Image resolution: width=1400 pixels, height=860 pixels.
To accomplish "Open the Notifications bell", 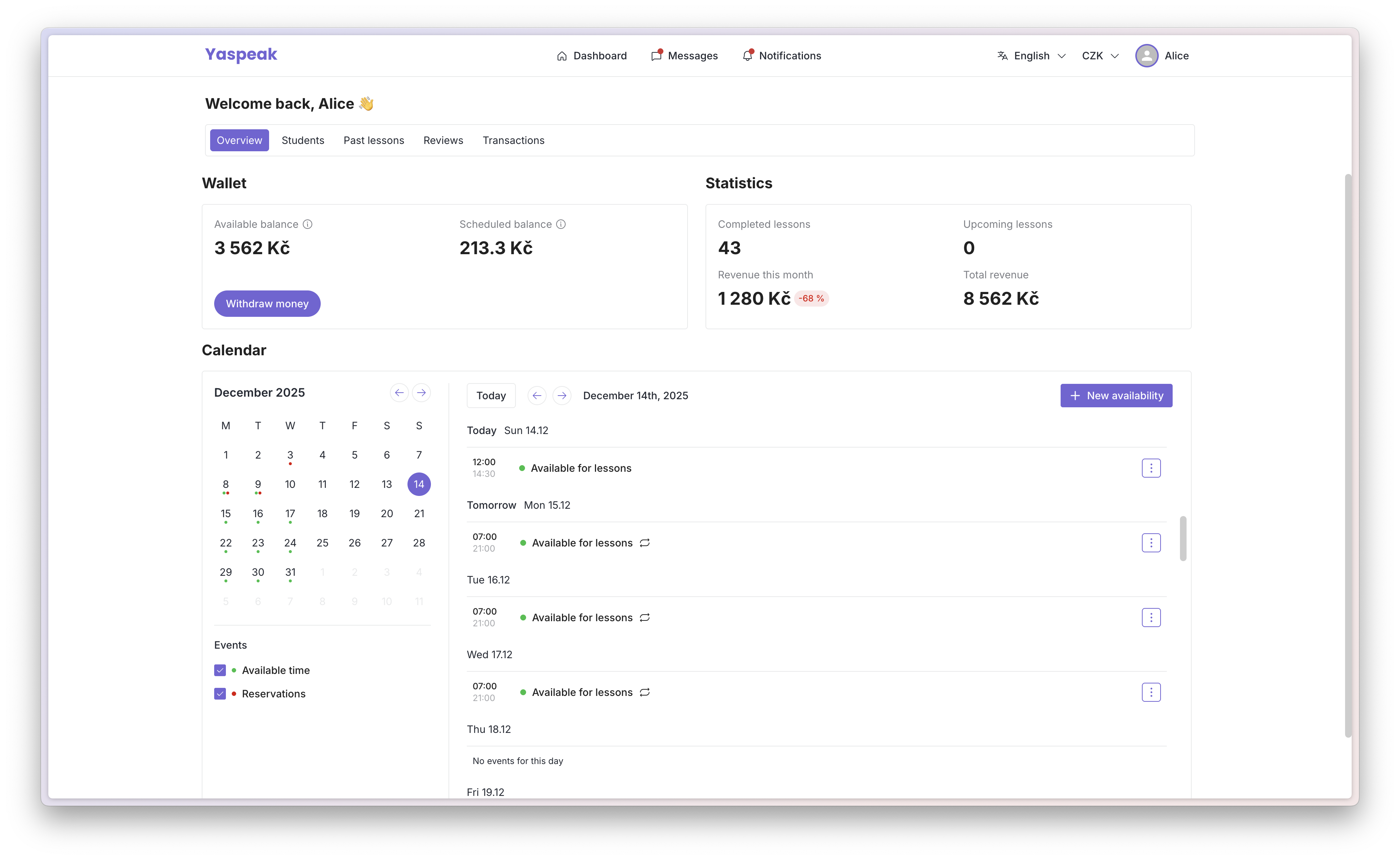I will pyautogui.click(x=748, y=55).
